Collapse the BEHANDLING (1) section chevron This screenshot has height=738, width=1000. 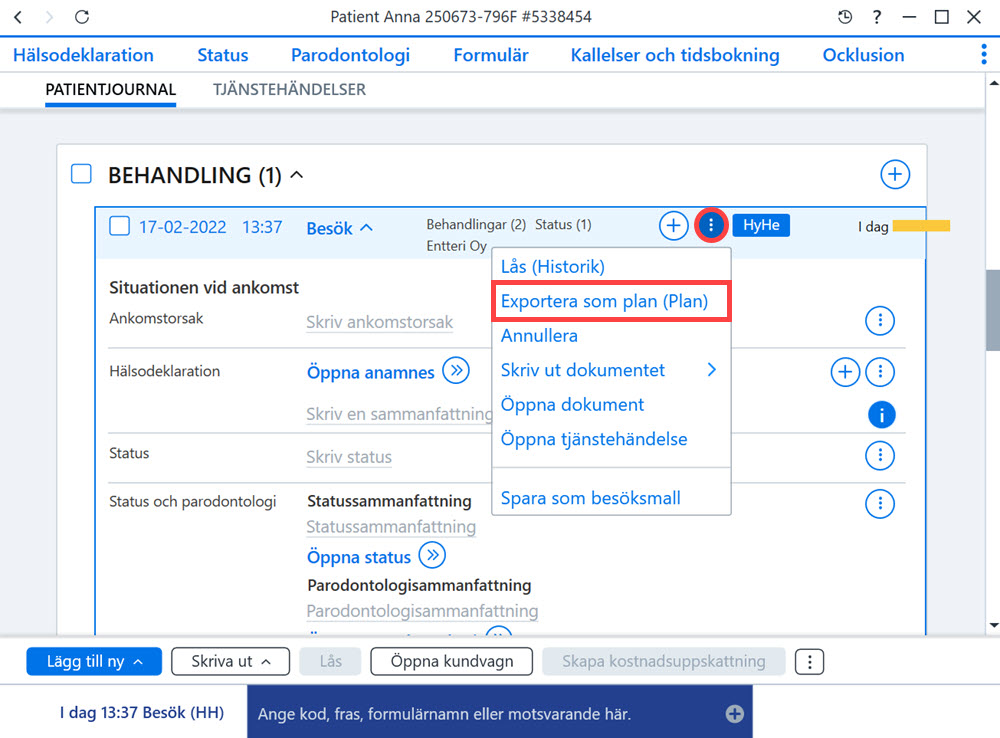pyautogui.click(x=297, y=175)
